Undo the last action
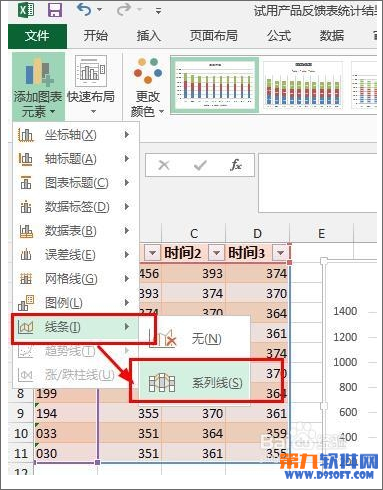383x490 pixels. coord(84,10)
